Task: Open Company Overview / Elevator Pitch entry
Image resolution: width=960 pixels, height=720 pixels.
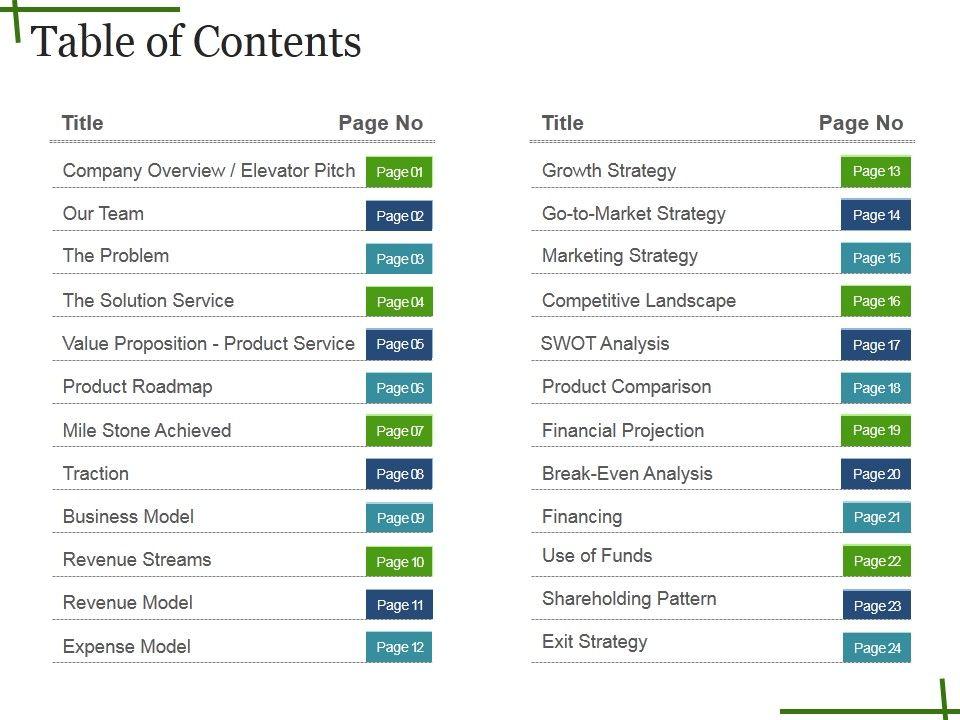Action: pyautogui.click(x=209, y=171)
